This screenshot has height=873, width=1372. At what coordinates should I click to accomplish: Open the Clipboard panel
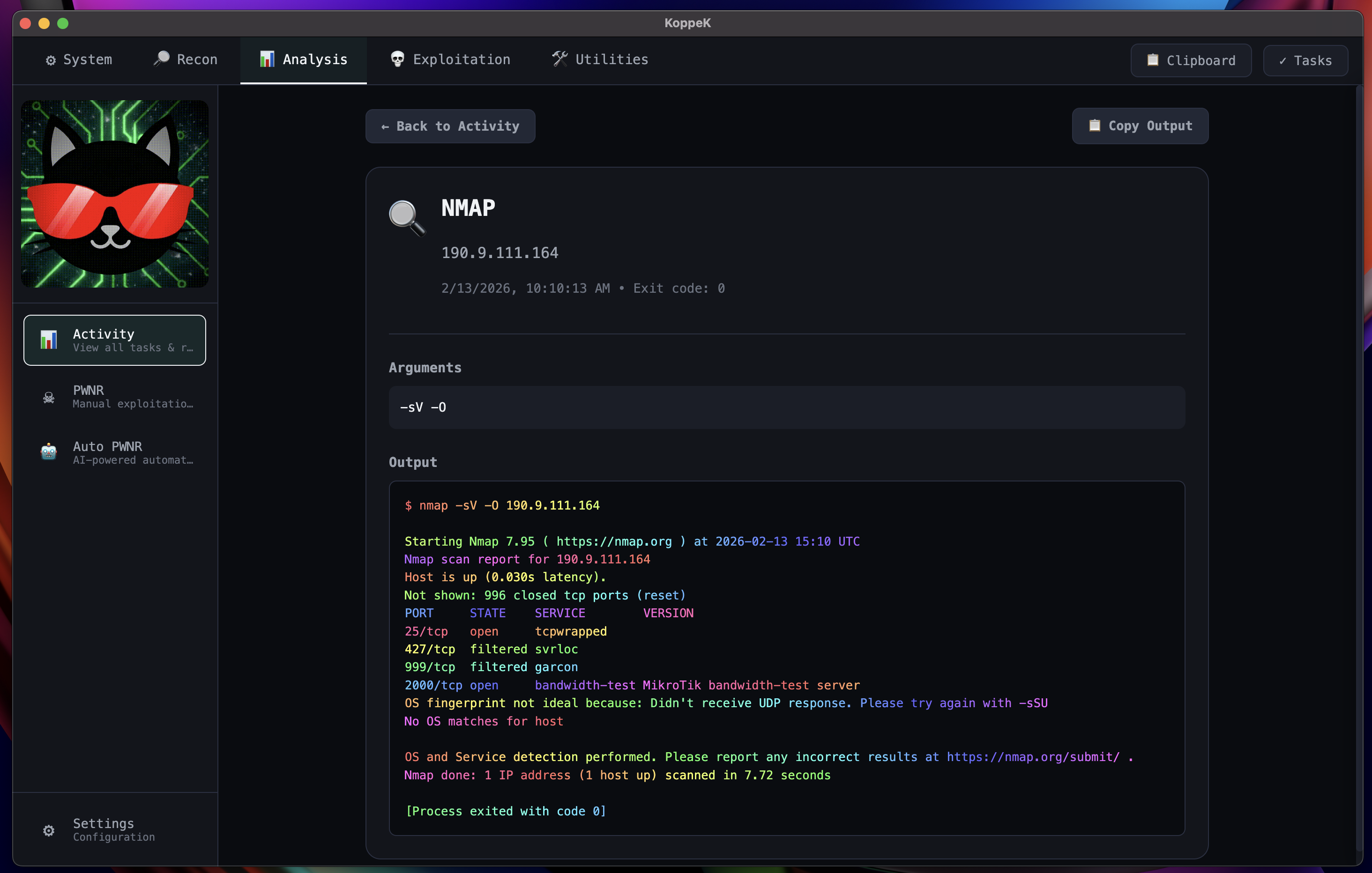(1191, 60)
